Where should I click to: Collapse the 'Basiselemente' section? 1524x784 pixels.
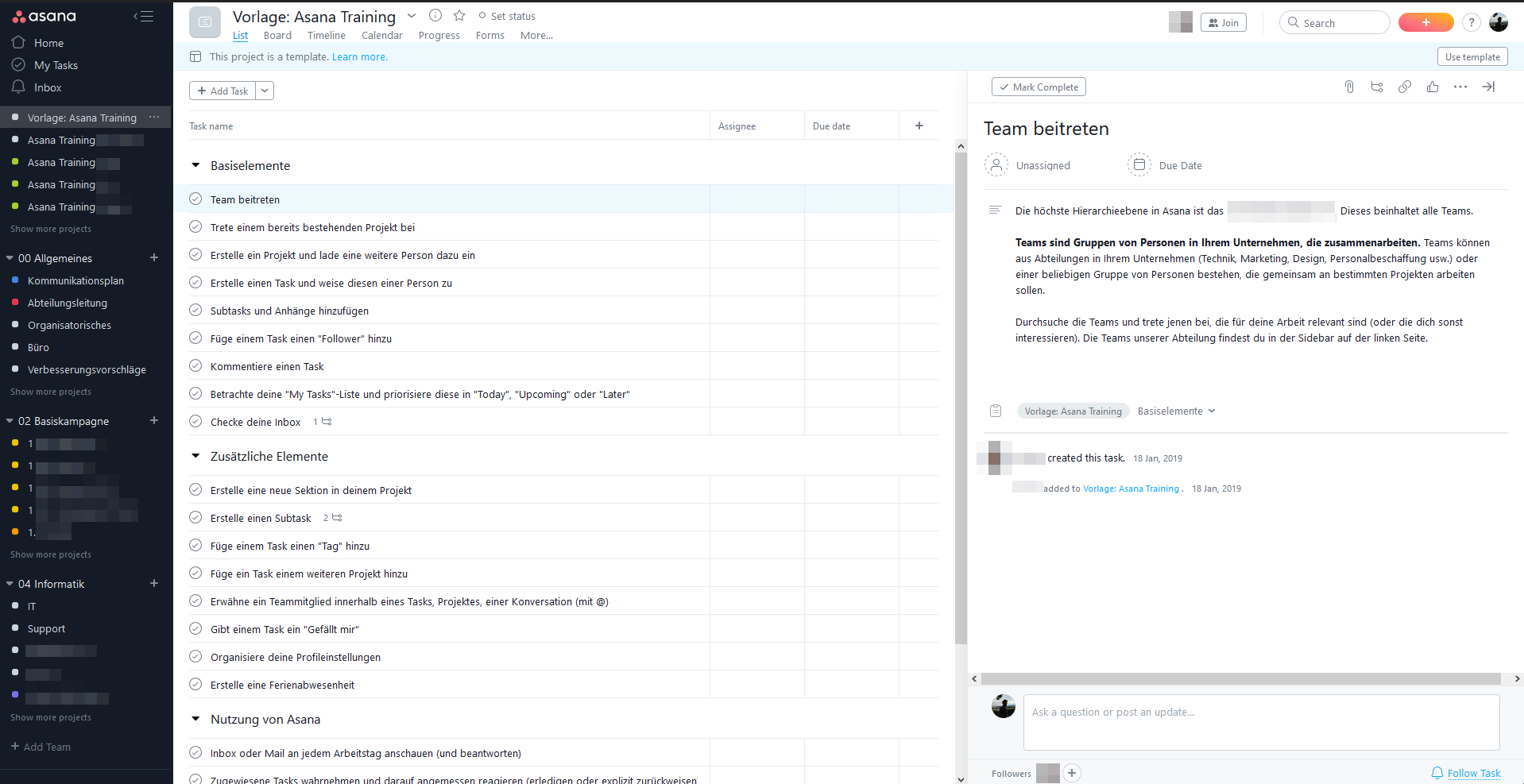coord(195,165)
